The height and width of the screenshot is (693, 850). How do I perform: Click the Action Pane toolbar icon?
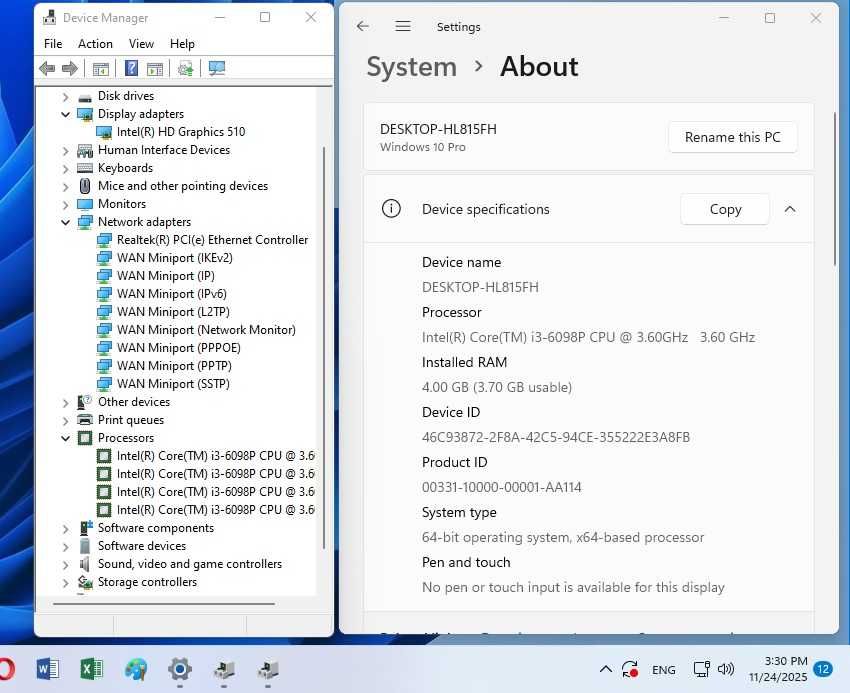(x=155, y=68)
